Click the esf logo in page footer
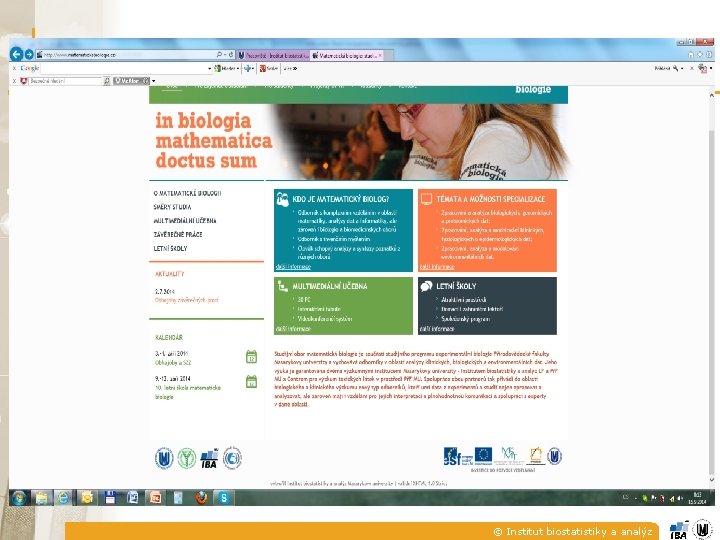This screenshot has width=720, height=540. (x=458, y=456)
